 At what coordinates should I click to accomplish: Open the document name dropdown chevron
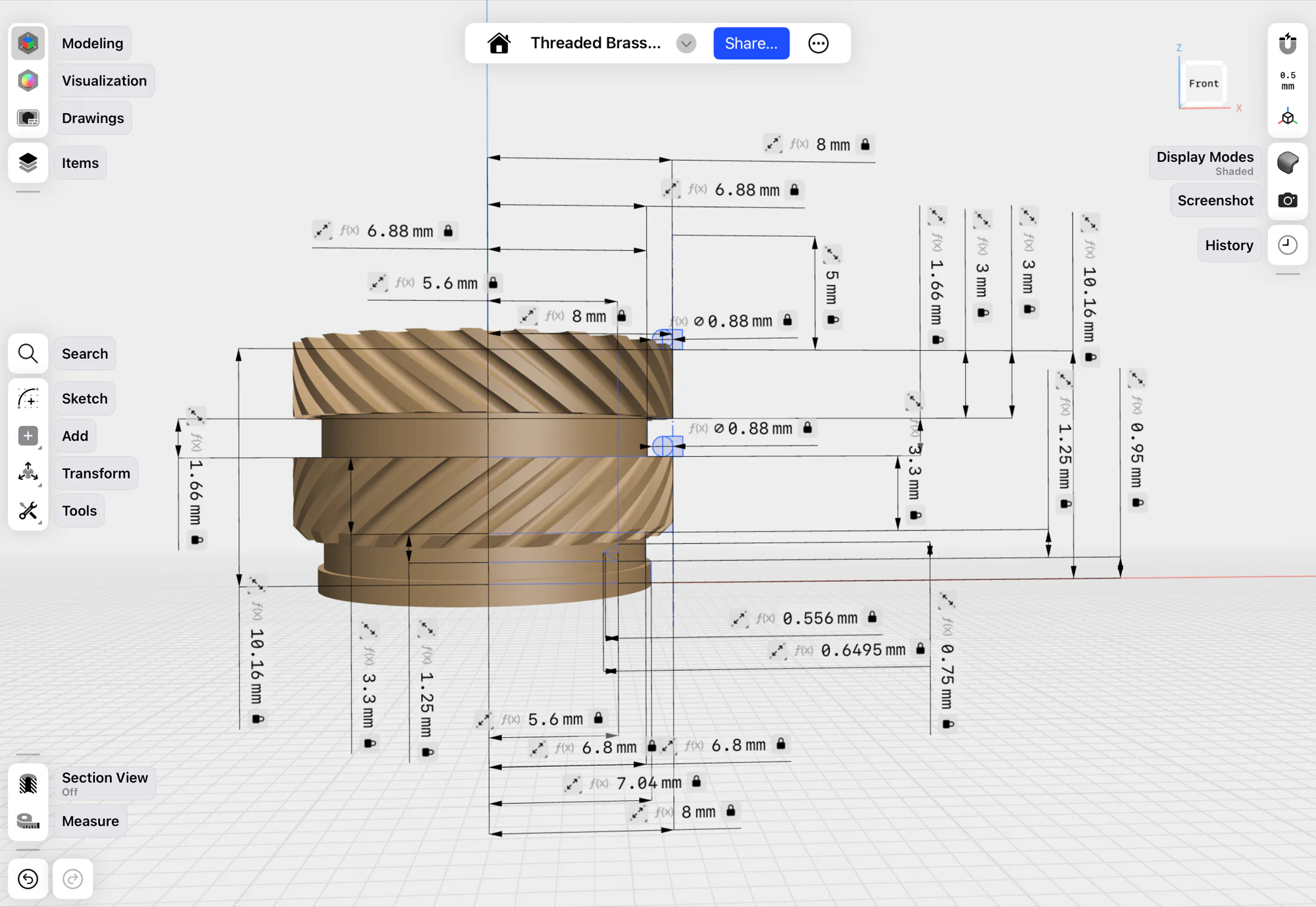(x=686, y=43)
